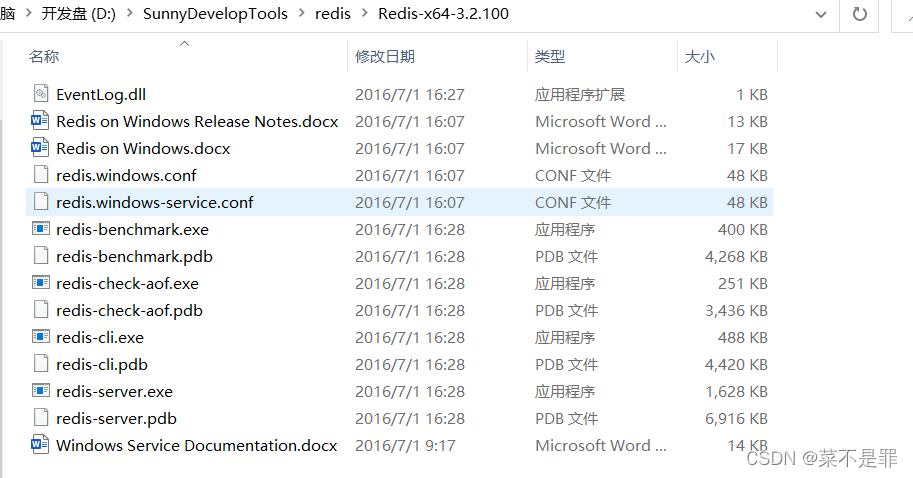Click the file icon of redis.windows-service.conf

pos(41,202)
